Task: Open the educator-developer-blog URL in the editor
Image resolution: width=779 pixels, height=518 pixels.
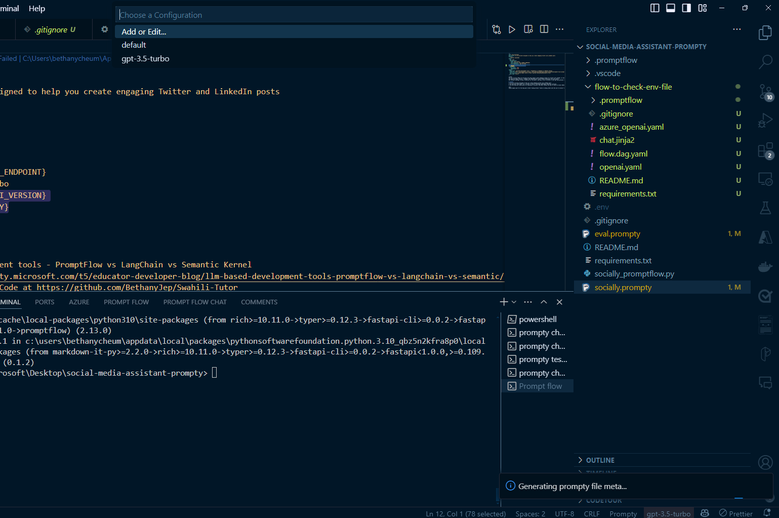Action: [x=252, y=276]
